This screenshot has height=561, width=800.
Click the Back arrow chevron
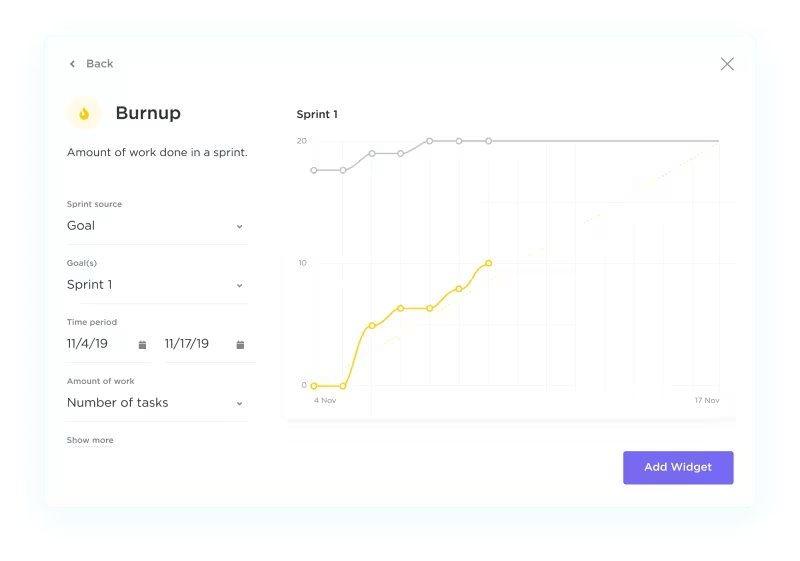tap(72, 64)
